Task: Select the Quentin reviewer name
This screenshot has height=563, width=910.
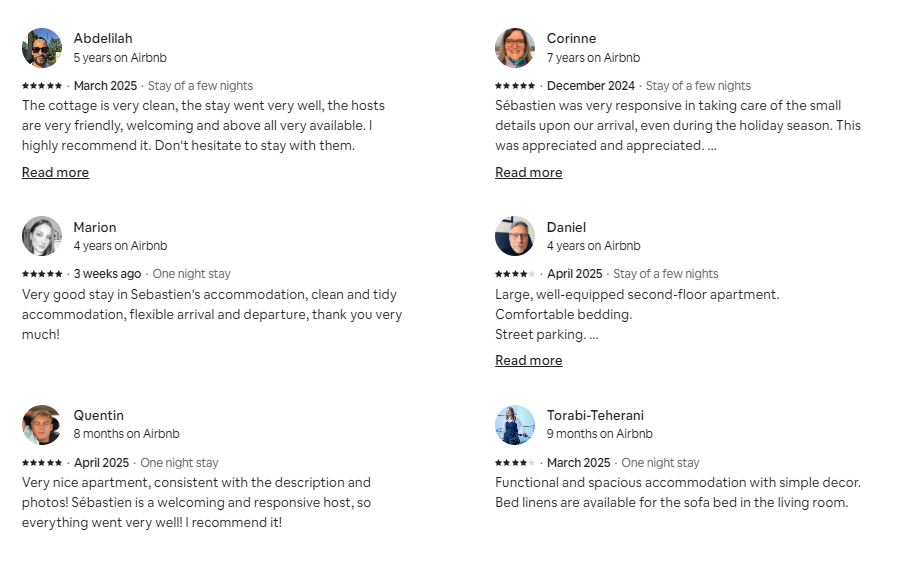Action: 98,416
